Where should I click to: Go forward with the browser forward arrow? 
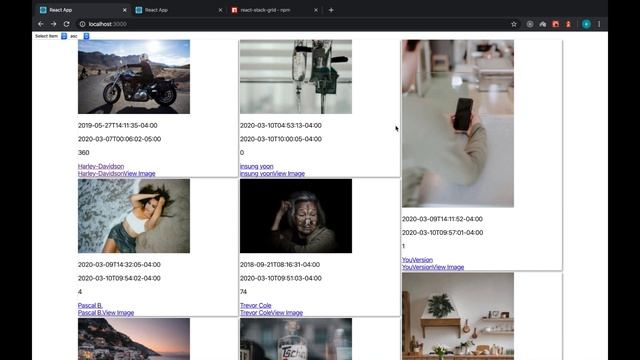[x=53, y=24]
